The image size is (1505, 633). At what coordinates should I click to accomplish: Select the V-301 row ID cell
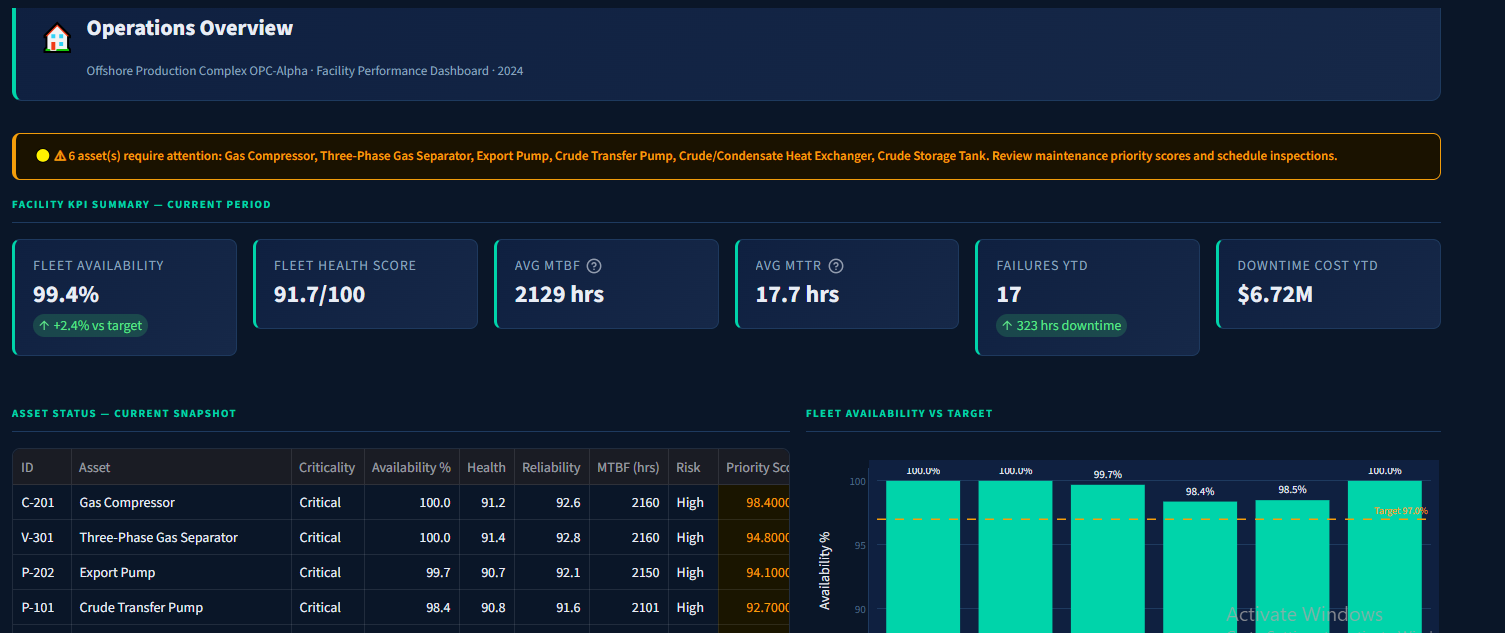point(42,537)
